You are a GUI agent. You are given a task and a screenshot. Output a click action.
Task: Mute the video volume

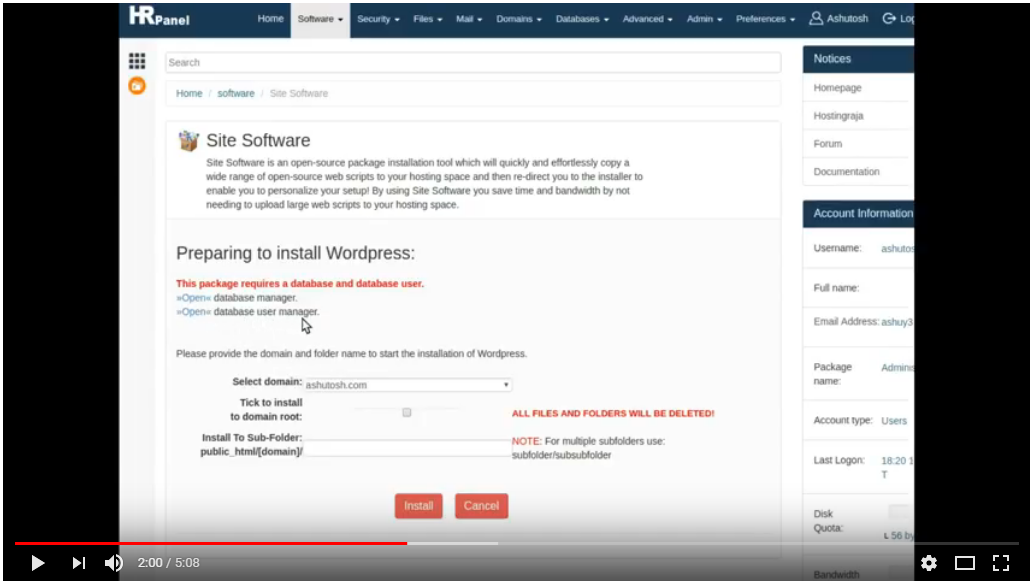(x=113, y=563)
